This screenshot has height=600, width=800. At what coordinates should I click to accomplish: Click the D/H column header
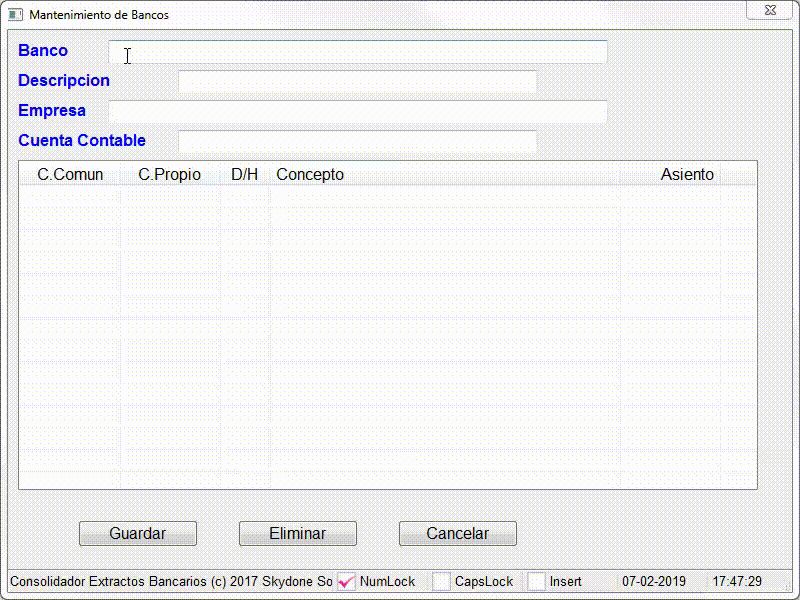[244, 175]
